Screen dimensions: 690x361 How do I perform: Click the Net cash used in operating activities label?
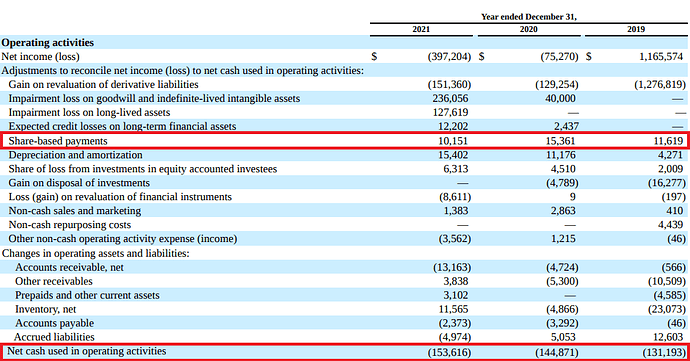pyautogui.click(x=87, y=351)
